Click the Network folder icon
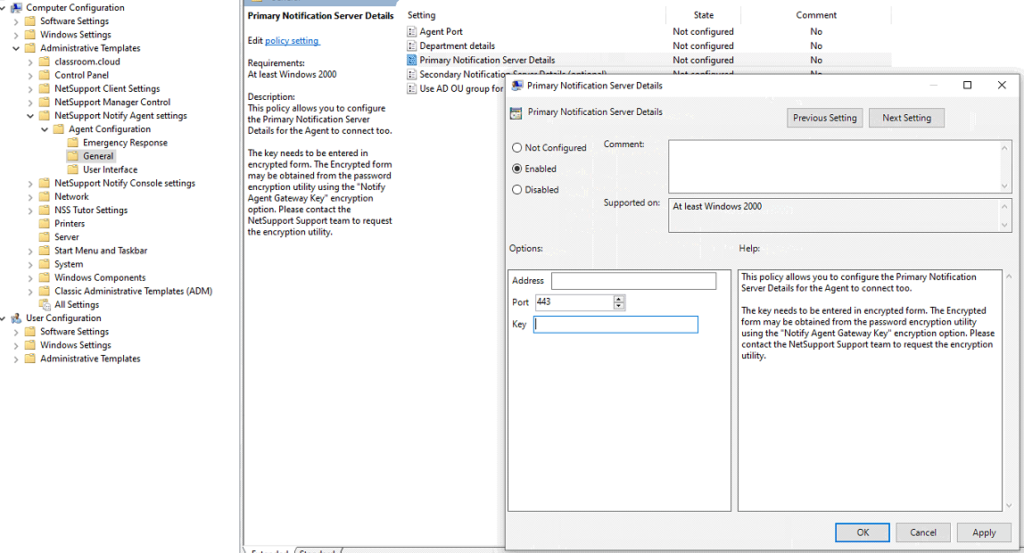This screenshot has width=1024, height=553. tap(44, 197)
